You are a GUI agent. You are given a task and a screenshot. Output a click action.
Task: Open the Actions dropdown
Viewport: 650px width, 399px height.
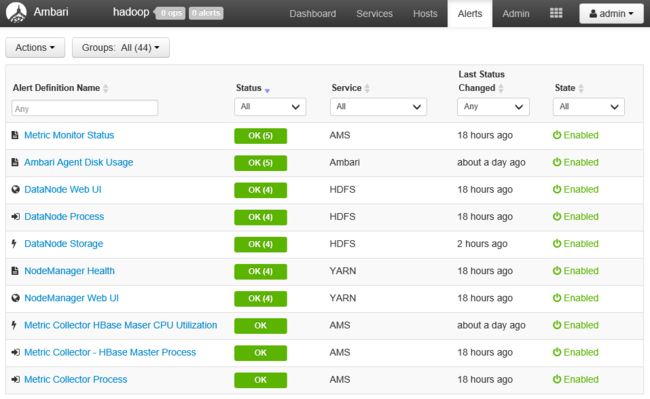tap(35, 48)
